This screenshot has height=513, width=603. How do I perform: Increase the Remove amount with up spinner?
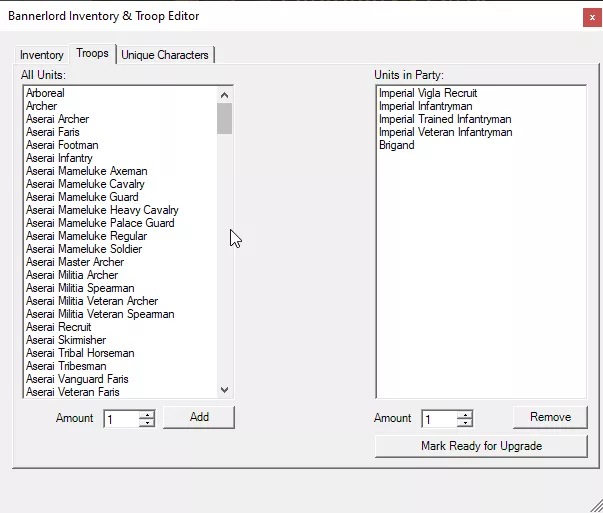click(x=465, y=415)
